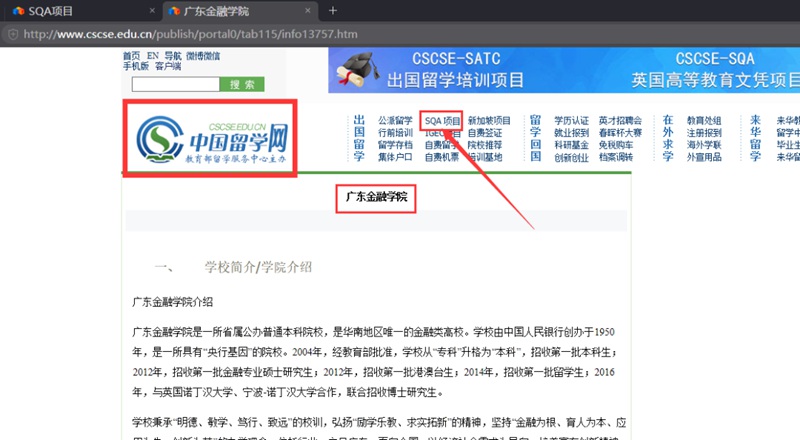Screen dimensions: 800x440
Task: Click into the site search box
Action: pyautogui.click(x=176, y=84)
